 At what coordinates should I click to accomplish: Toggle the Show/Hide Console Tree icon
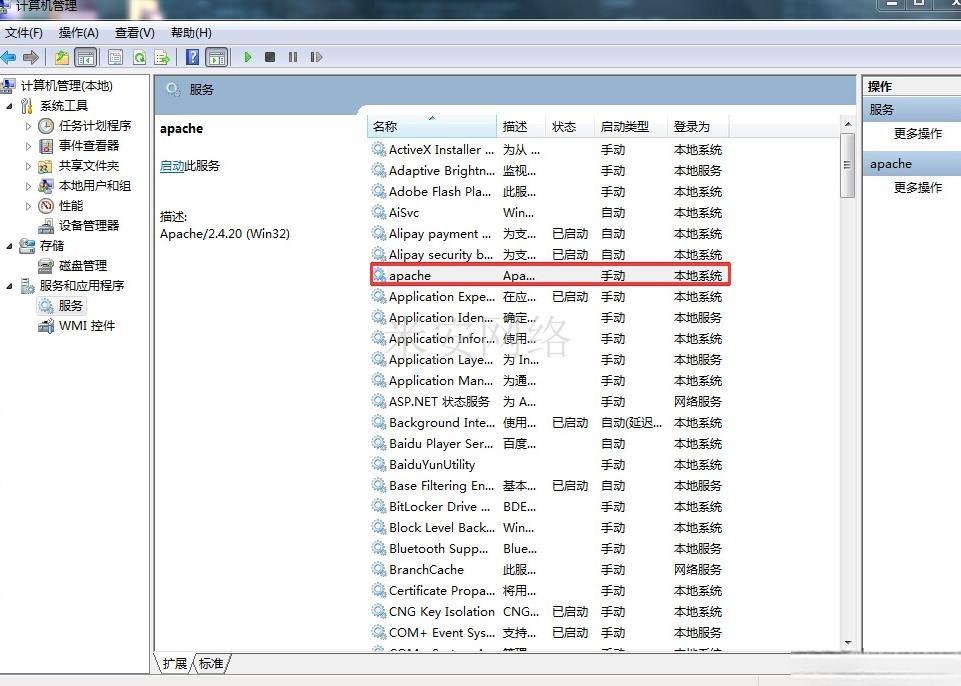pos(86,58)
